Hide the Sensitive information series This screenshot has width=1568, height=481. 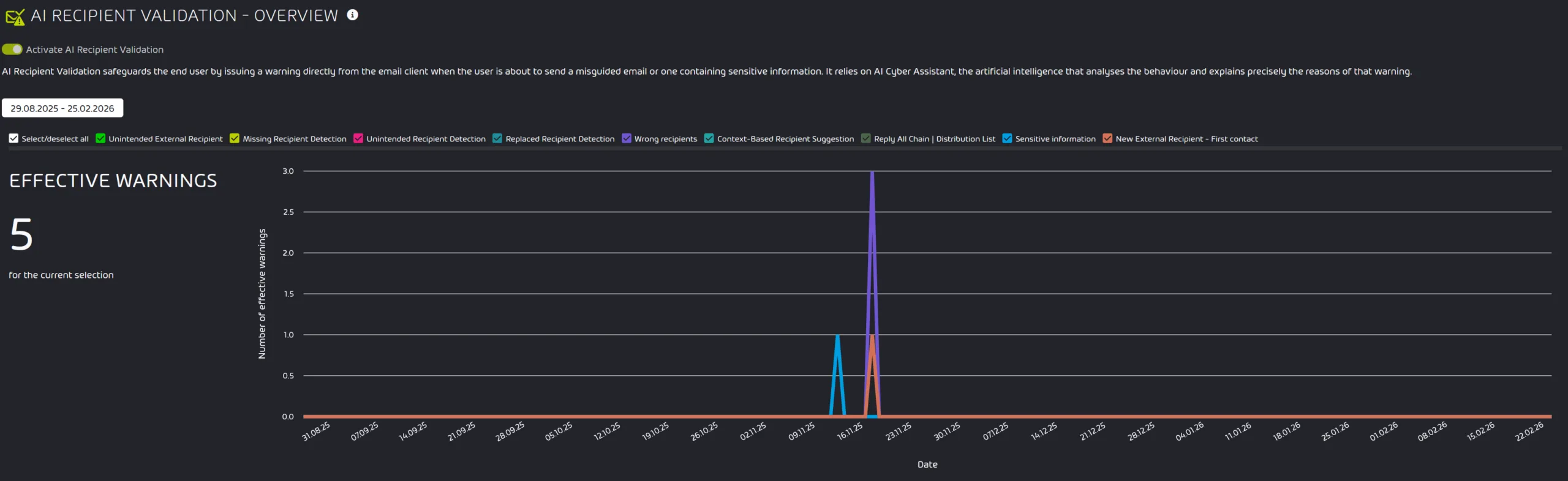[1007, 139]
